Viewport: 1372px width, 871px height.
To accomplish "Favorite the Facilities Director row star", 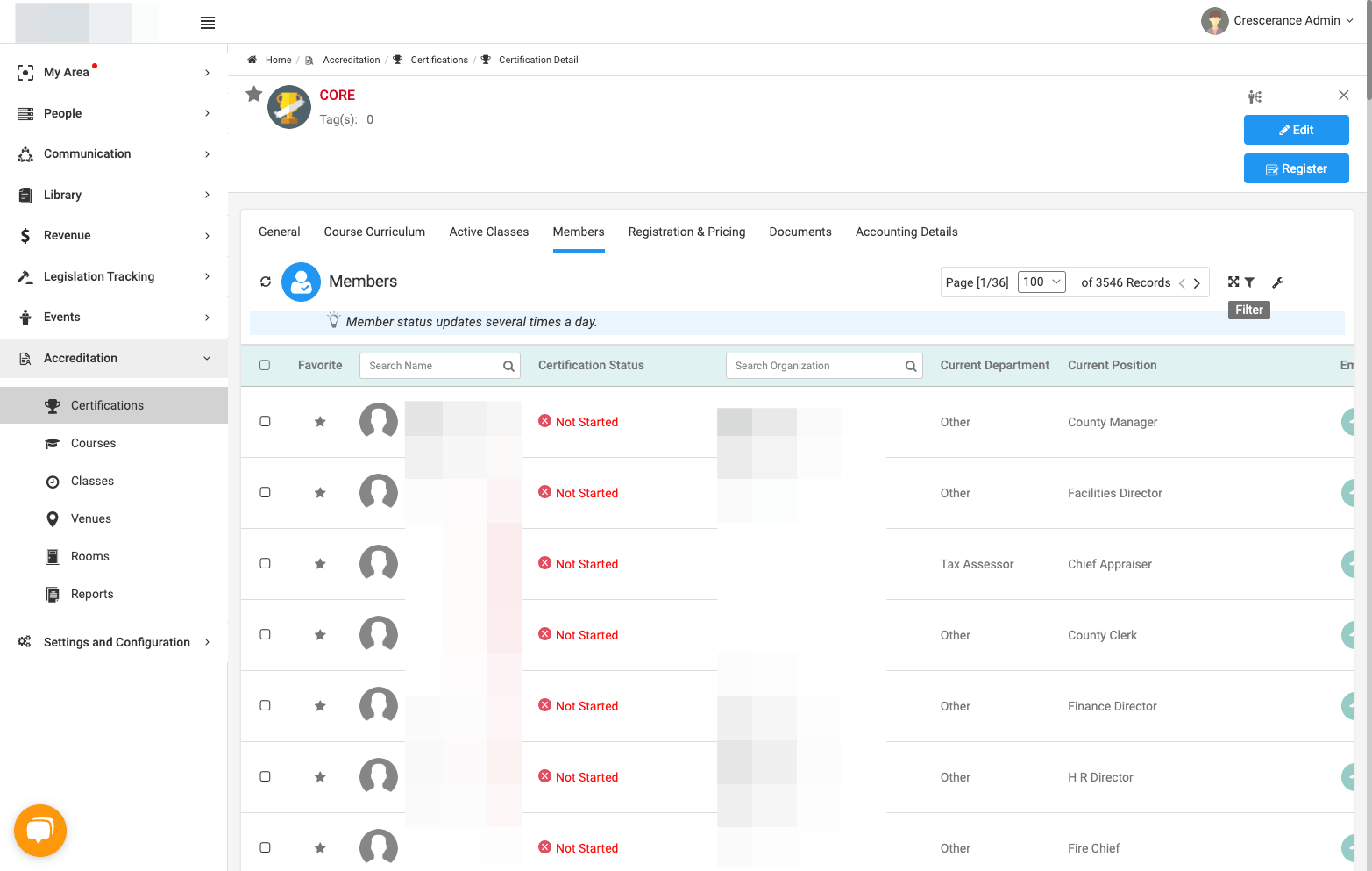I will tap(320, 493).
